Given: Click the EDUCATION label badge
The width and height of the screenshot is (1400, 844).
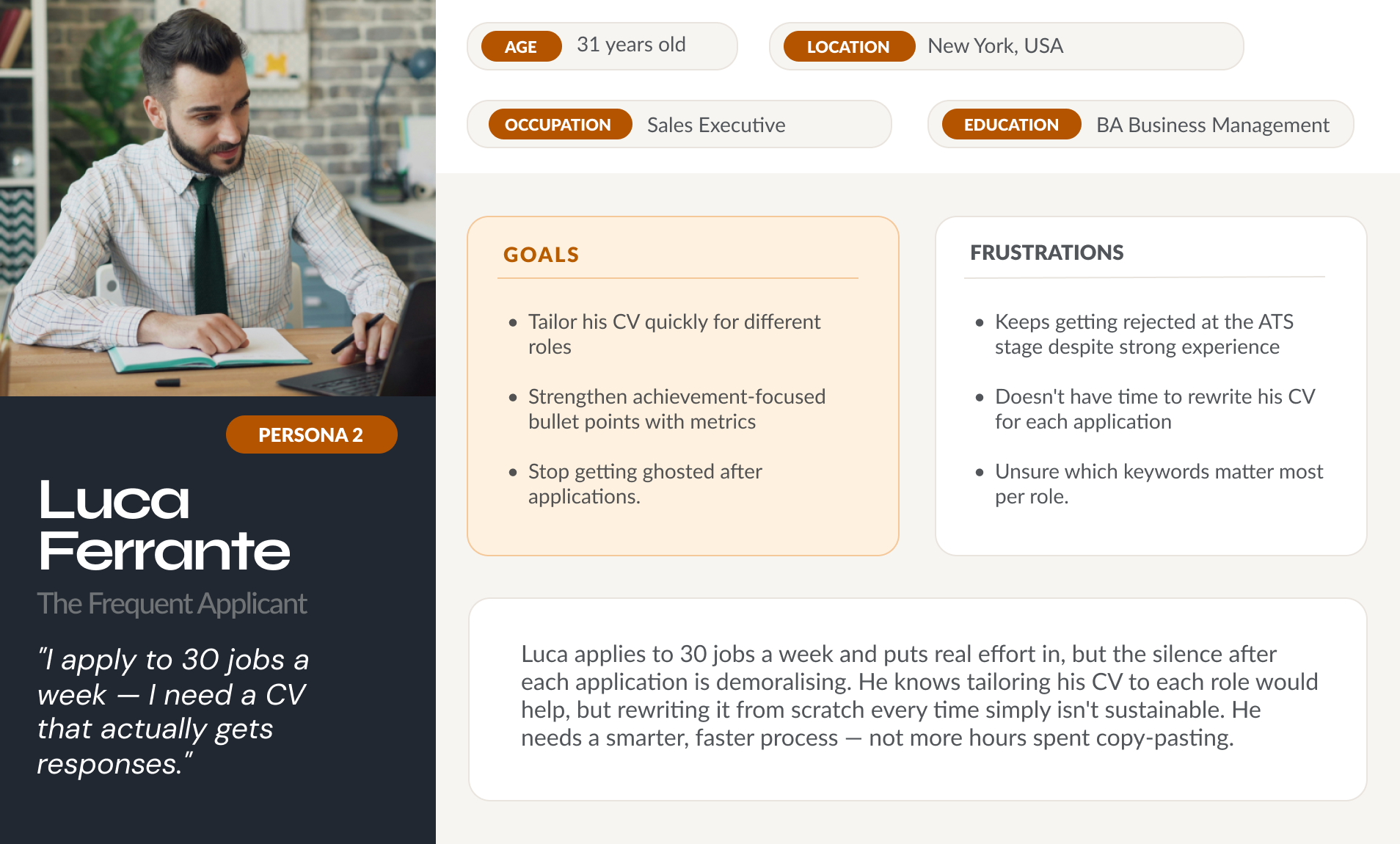Looking at the screenshot, I should coord(1011,124).
